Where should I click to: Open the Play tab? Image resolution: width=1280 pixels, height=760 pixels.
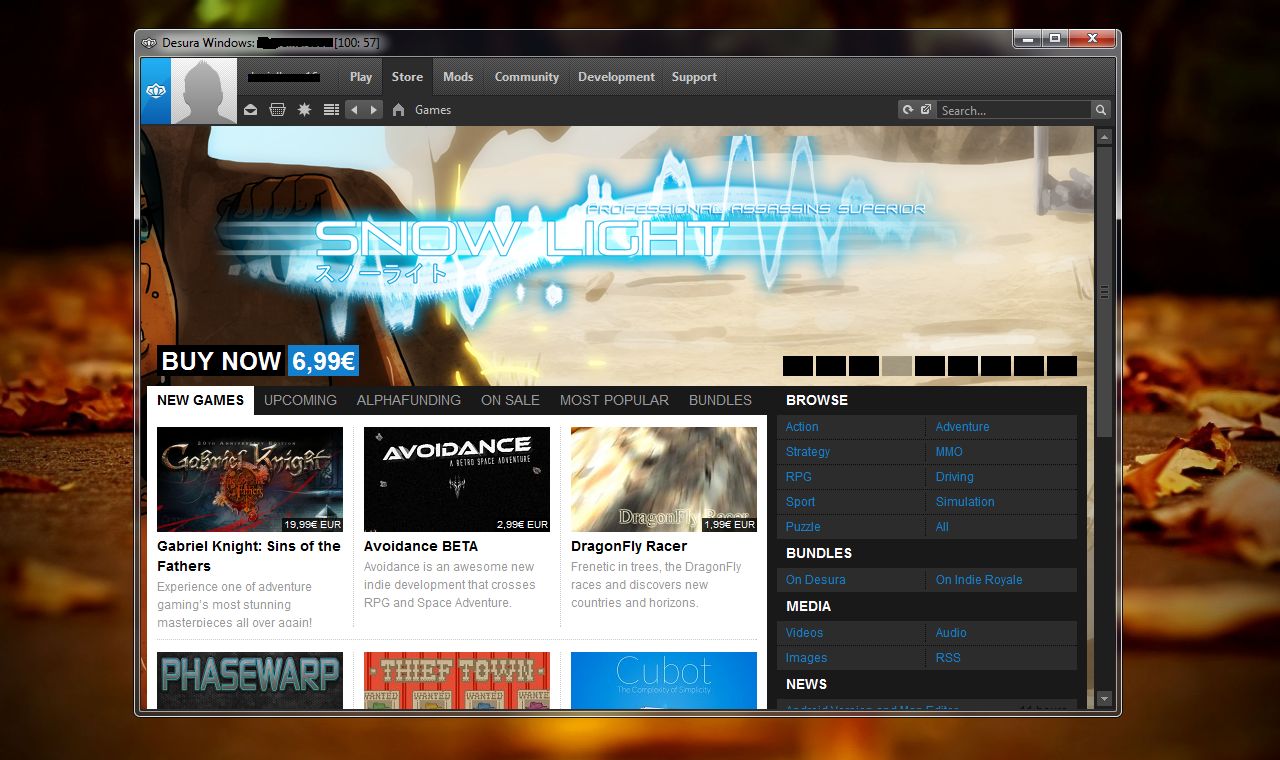click(x=361, y=77)
